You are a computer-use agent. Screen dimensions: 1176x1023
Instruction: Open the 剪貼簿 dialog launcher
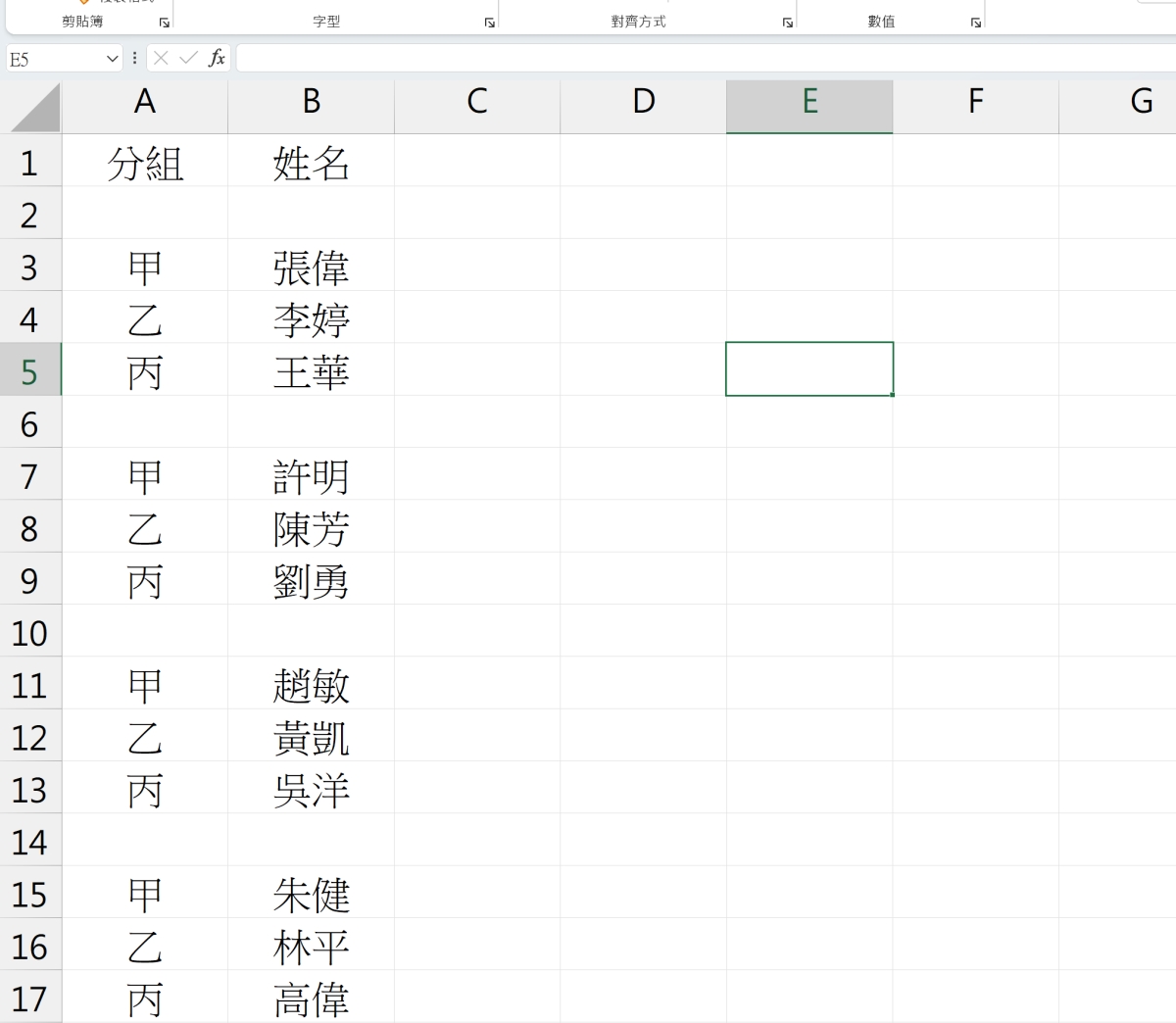coord(165,23)
